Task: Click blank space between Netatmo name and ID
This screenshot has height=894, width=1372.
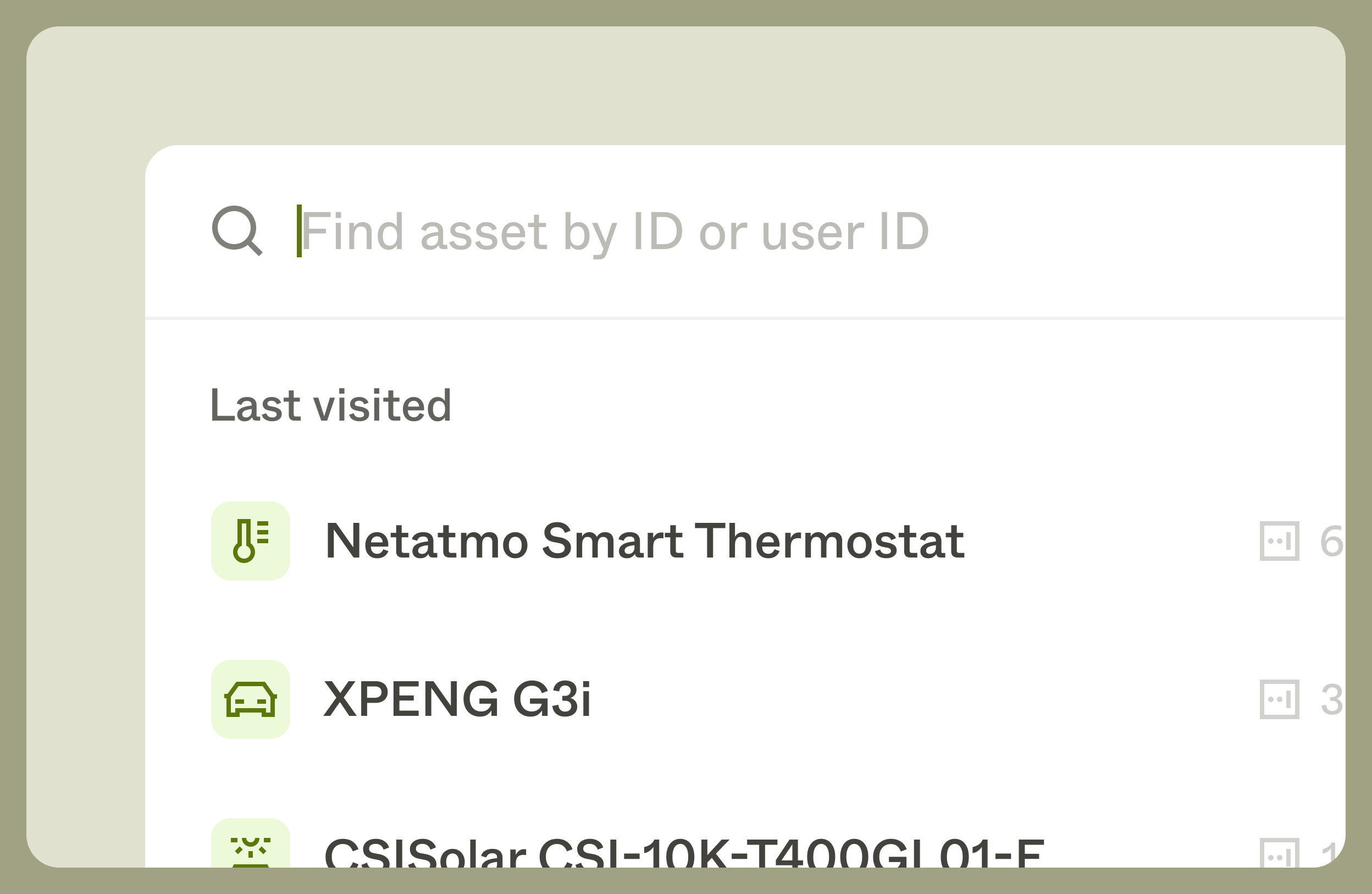Action: (1113, 541)
